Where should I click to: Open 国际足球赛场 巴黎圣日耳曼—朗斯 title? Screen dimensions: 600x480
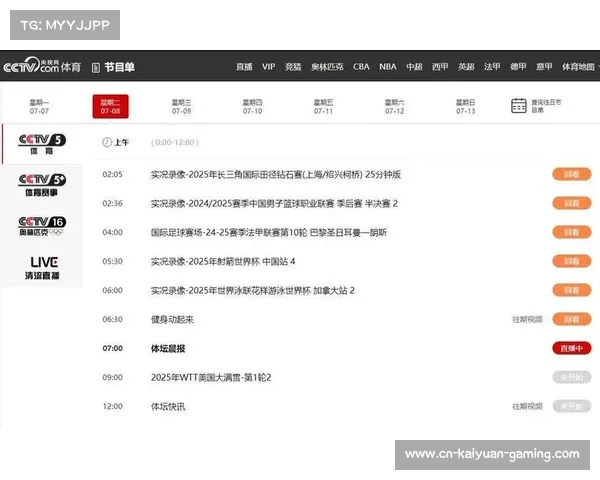coord(269,232)
